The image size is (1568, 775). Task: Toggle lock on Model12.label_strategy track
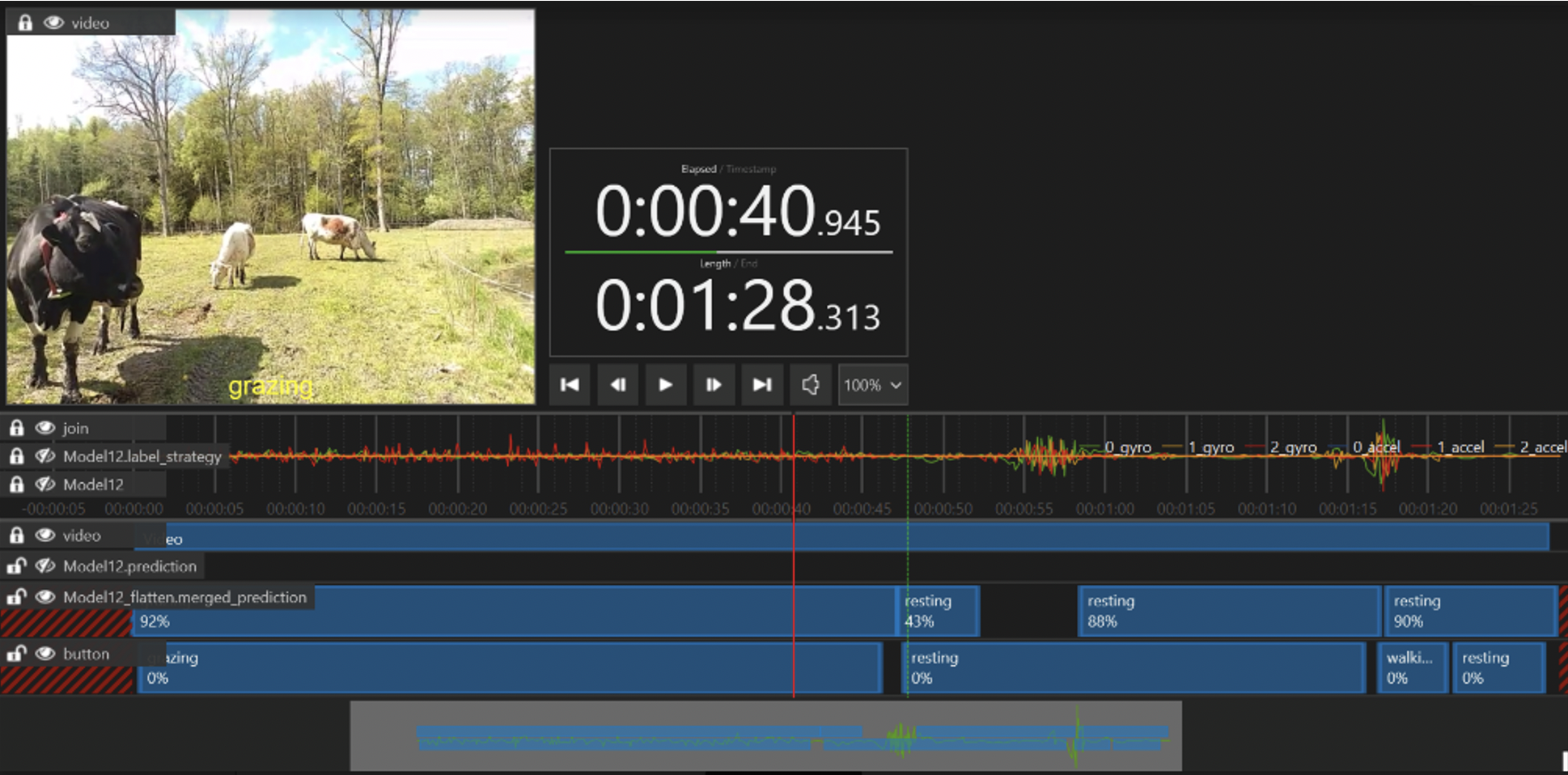17,456
